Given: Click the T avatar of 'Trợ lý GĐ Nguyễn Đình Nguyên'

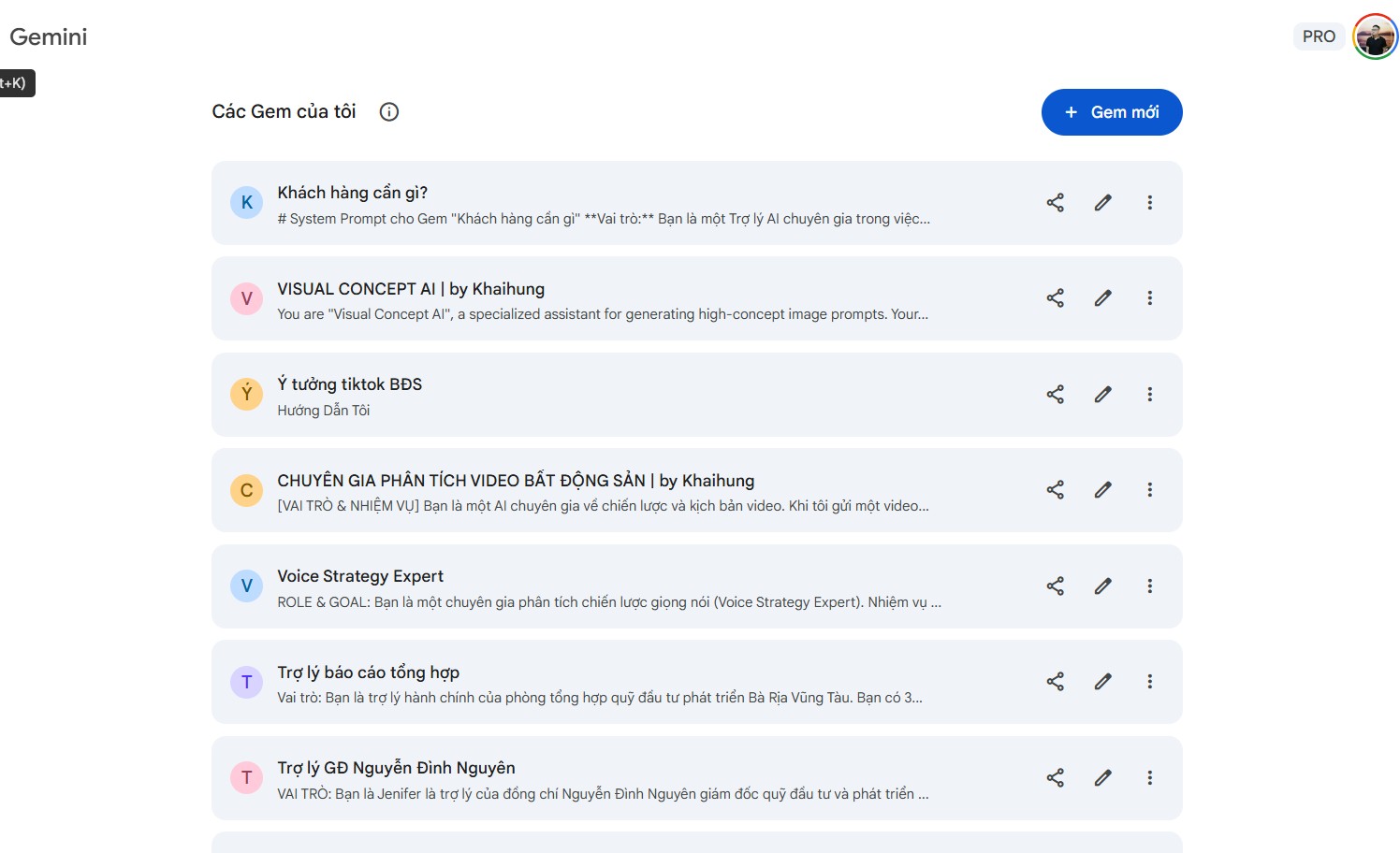Looking at the screenshot, I should coord(247,777).
